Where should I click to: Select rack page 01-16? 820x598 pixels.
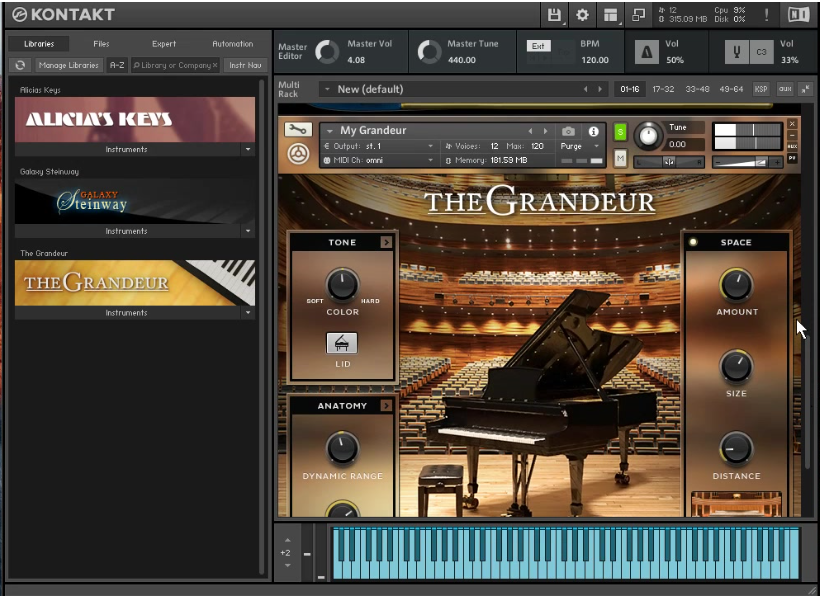click(x=630, y=89)
